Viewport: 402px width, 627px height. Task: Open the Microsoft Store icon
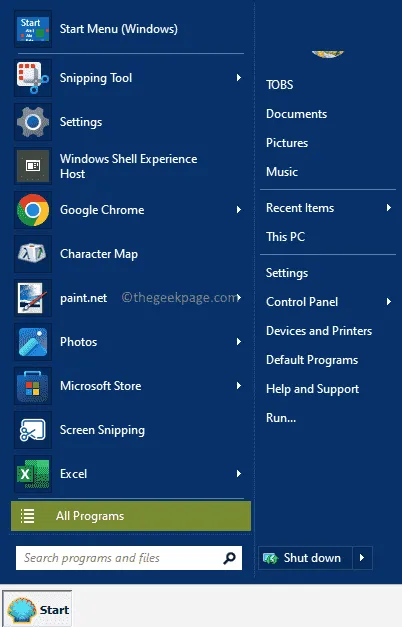coord(33,385)
